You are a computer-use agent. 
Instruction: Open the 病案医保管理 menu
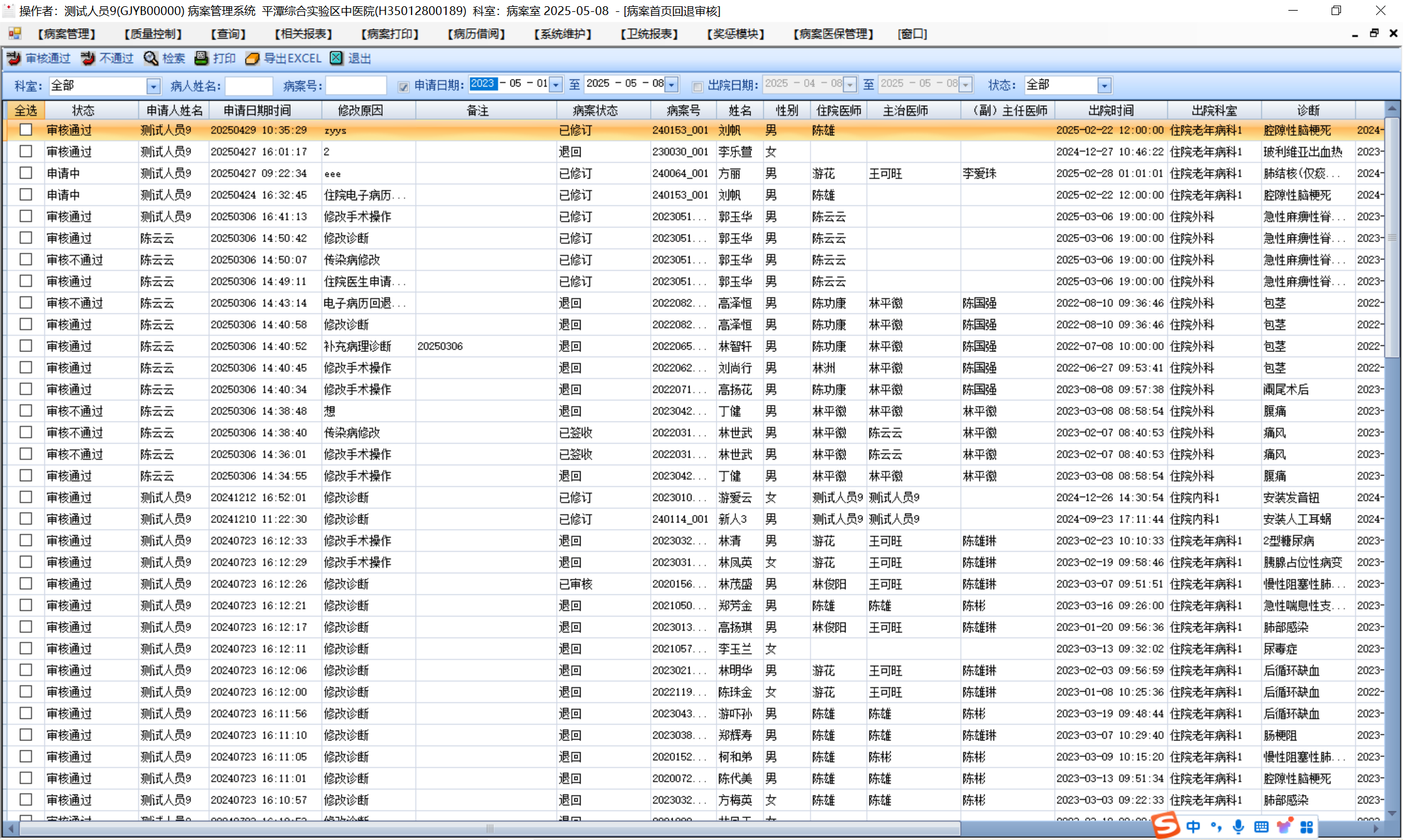[x=833, y=34]
